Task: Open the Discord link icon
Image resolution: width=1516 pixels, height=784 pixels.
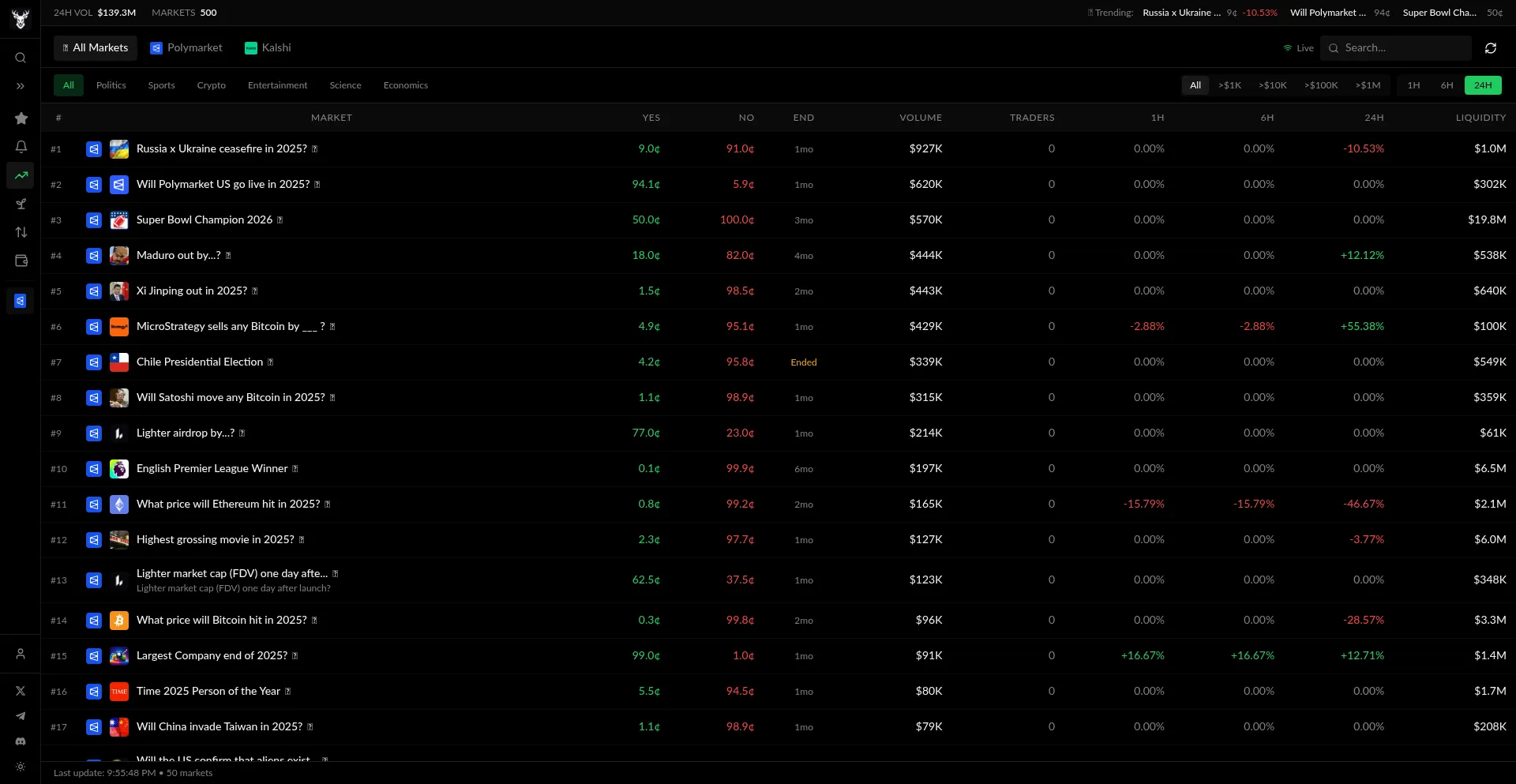Action: point(21,741)
